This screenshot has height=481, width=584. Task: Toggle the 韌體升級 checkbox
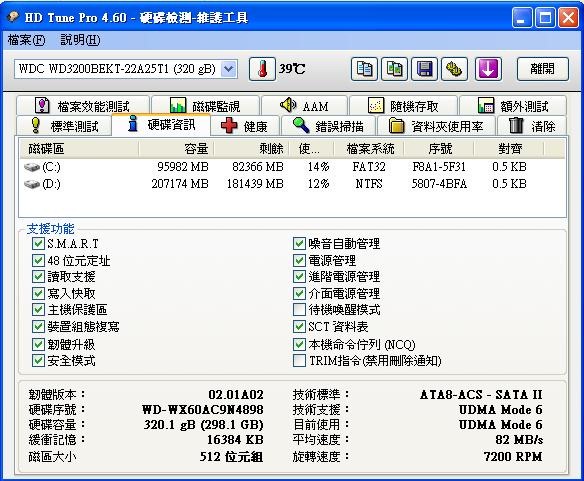click(38, 344)
